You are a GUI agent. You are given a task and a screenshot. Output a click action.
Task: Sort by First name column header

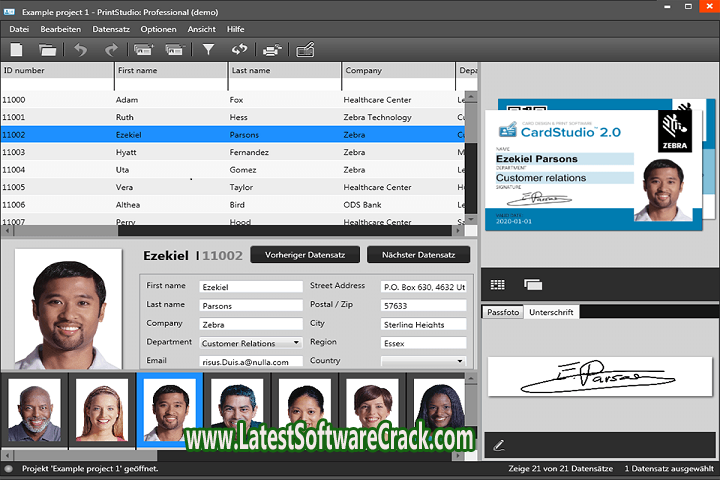(171, 70)
